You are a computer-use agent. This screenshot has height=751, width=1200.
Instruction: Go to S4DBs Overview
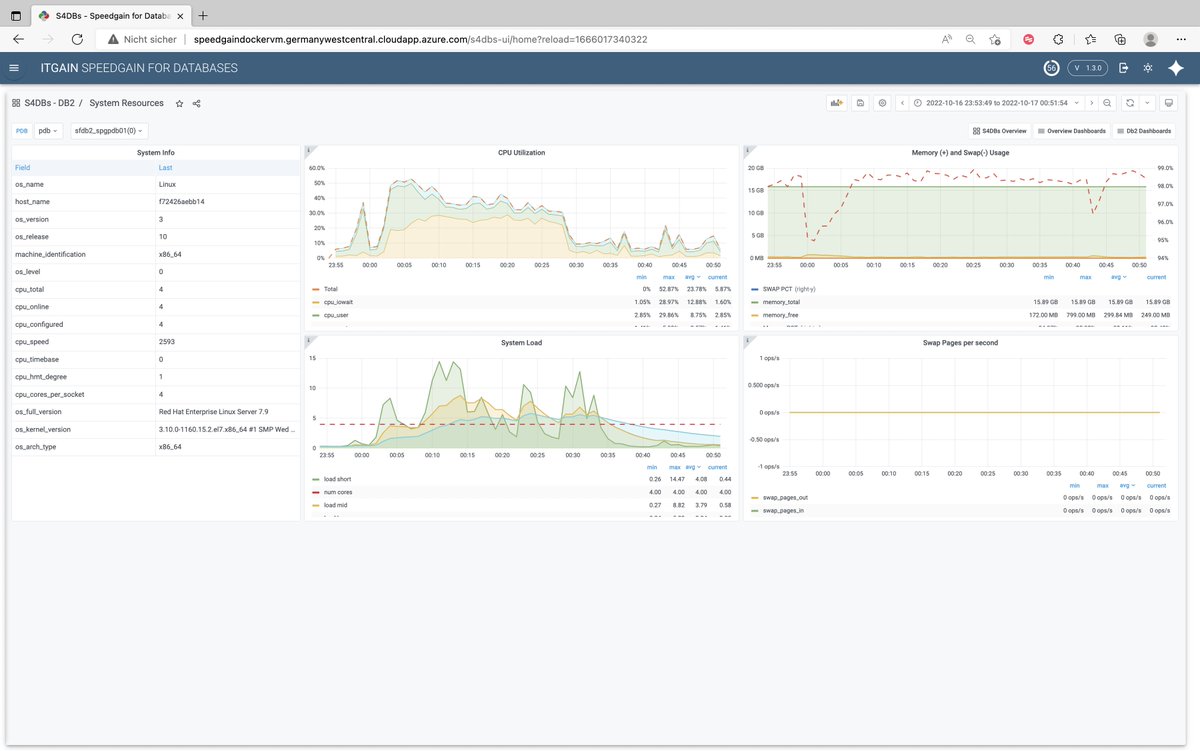pos(1002,130)
